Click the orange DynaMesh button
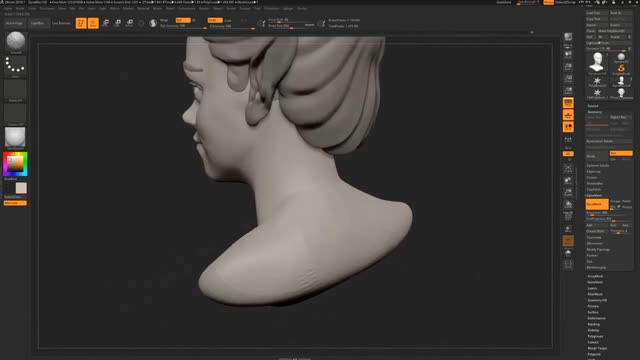The image size is (640, 360). click(x=597, y=204)
